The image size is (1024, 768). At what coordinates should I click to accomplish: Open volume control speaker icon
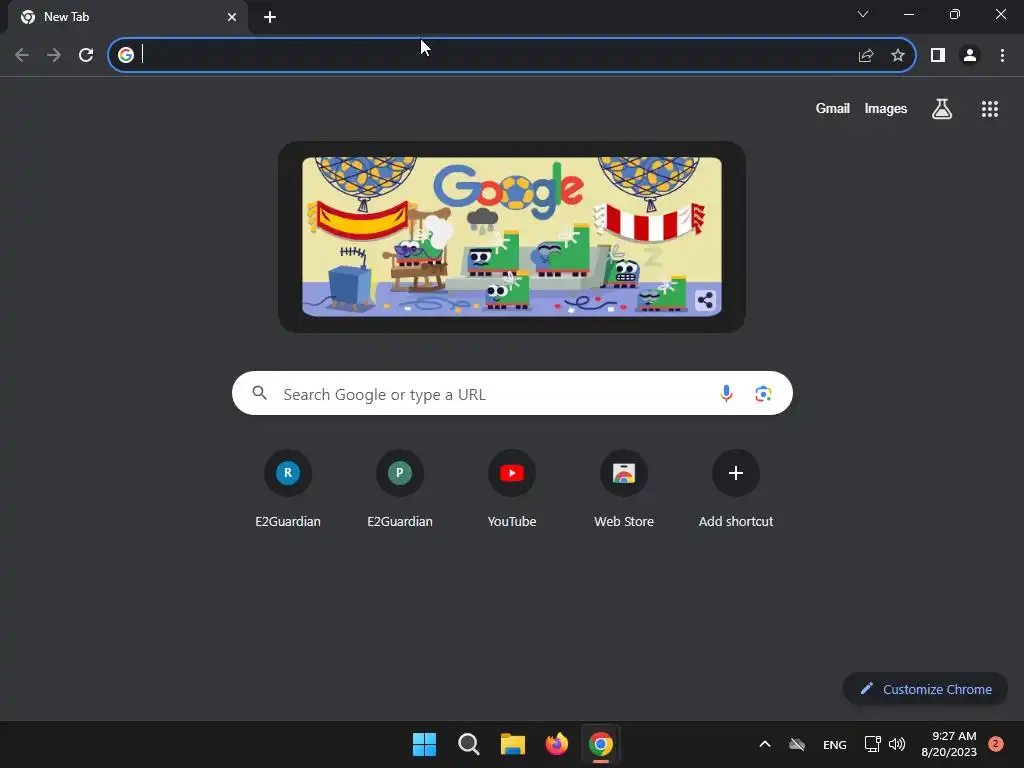click(x=897, y=744)
